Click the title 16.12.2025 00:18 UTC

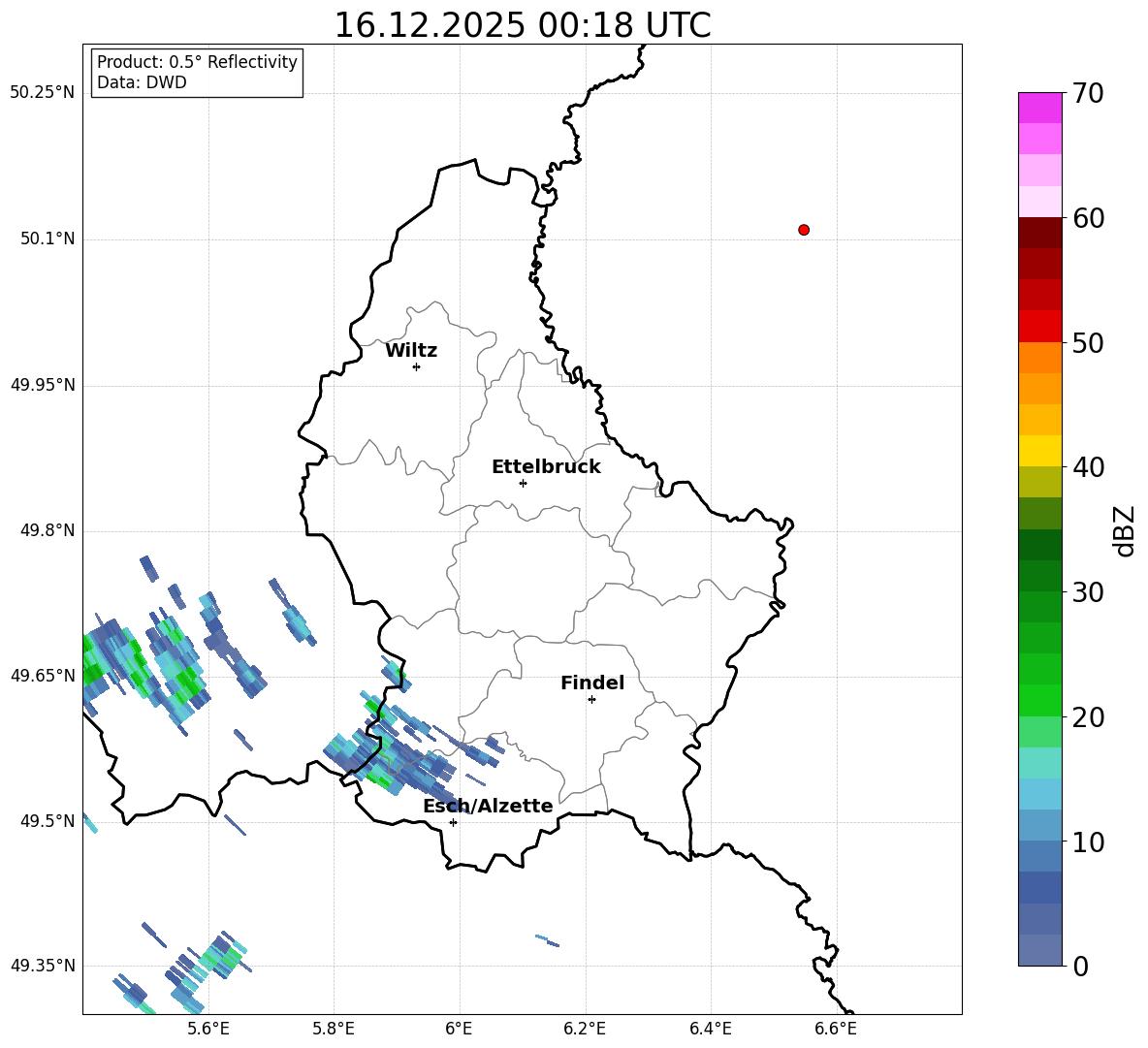[x=522, y=25]
